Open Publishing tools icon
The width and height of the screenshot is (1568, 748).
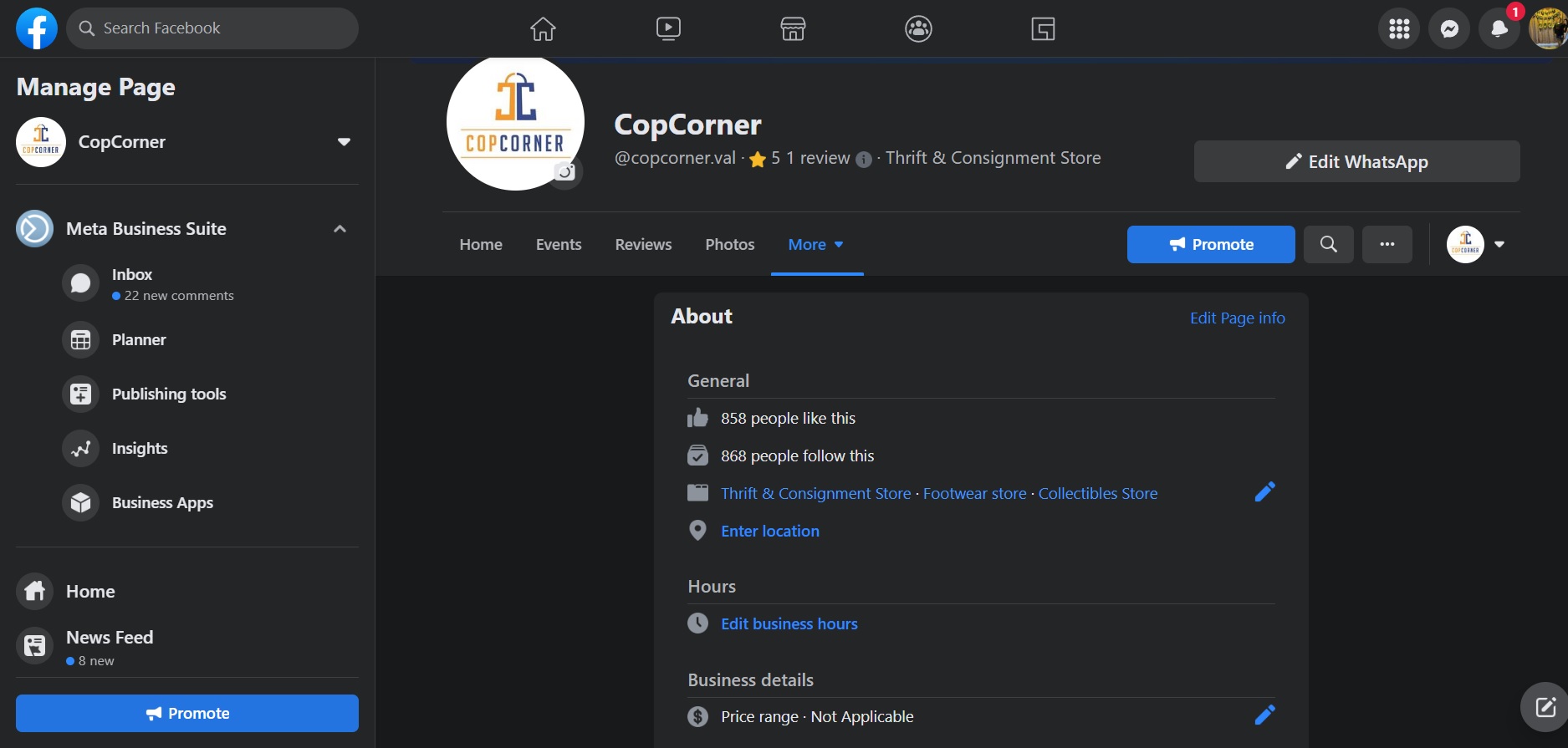[x=80, y=394]
